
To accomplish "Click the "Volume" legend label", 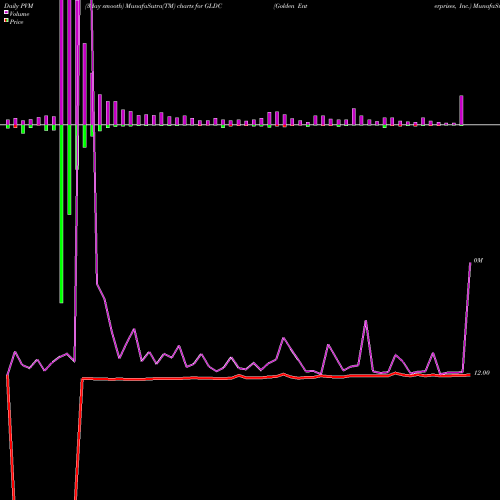I will pos(19,14).
